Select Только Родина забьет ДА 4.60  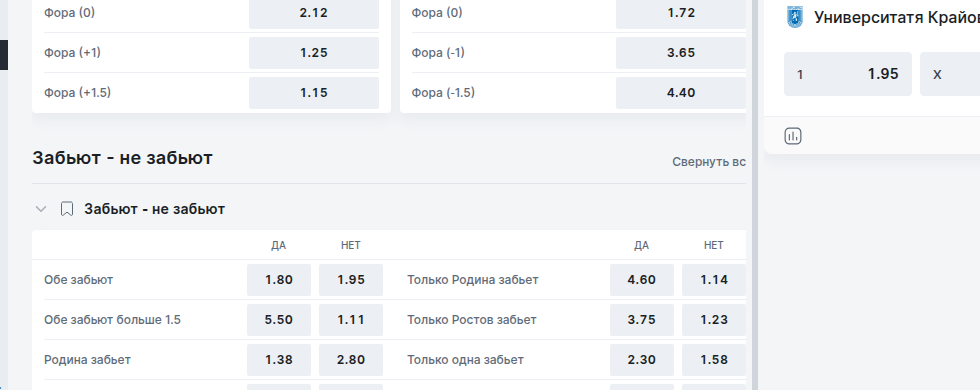(642, 280)
